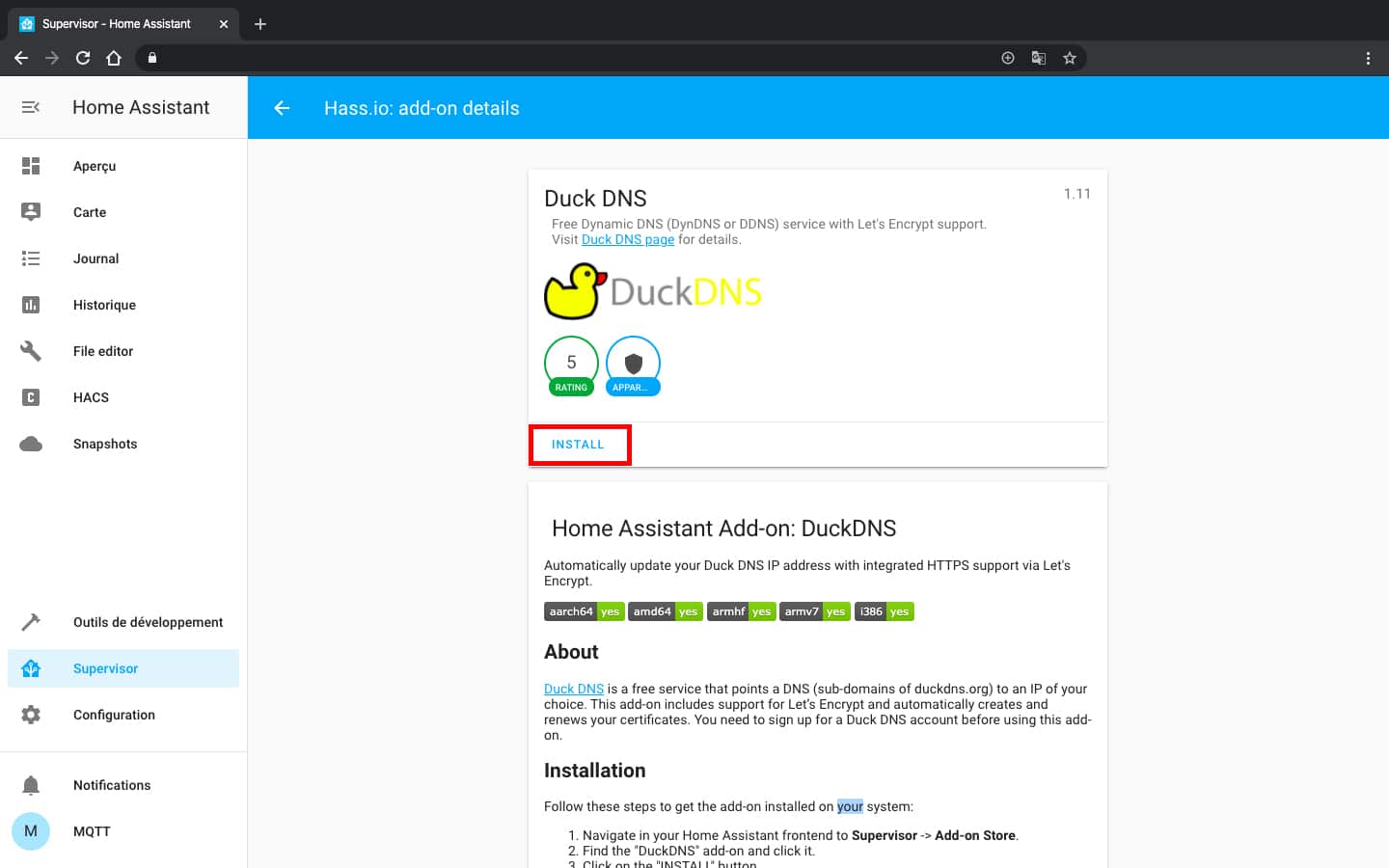Click the browser forward arrow
Screen dimensions: 1389x868
pos(52,58)
